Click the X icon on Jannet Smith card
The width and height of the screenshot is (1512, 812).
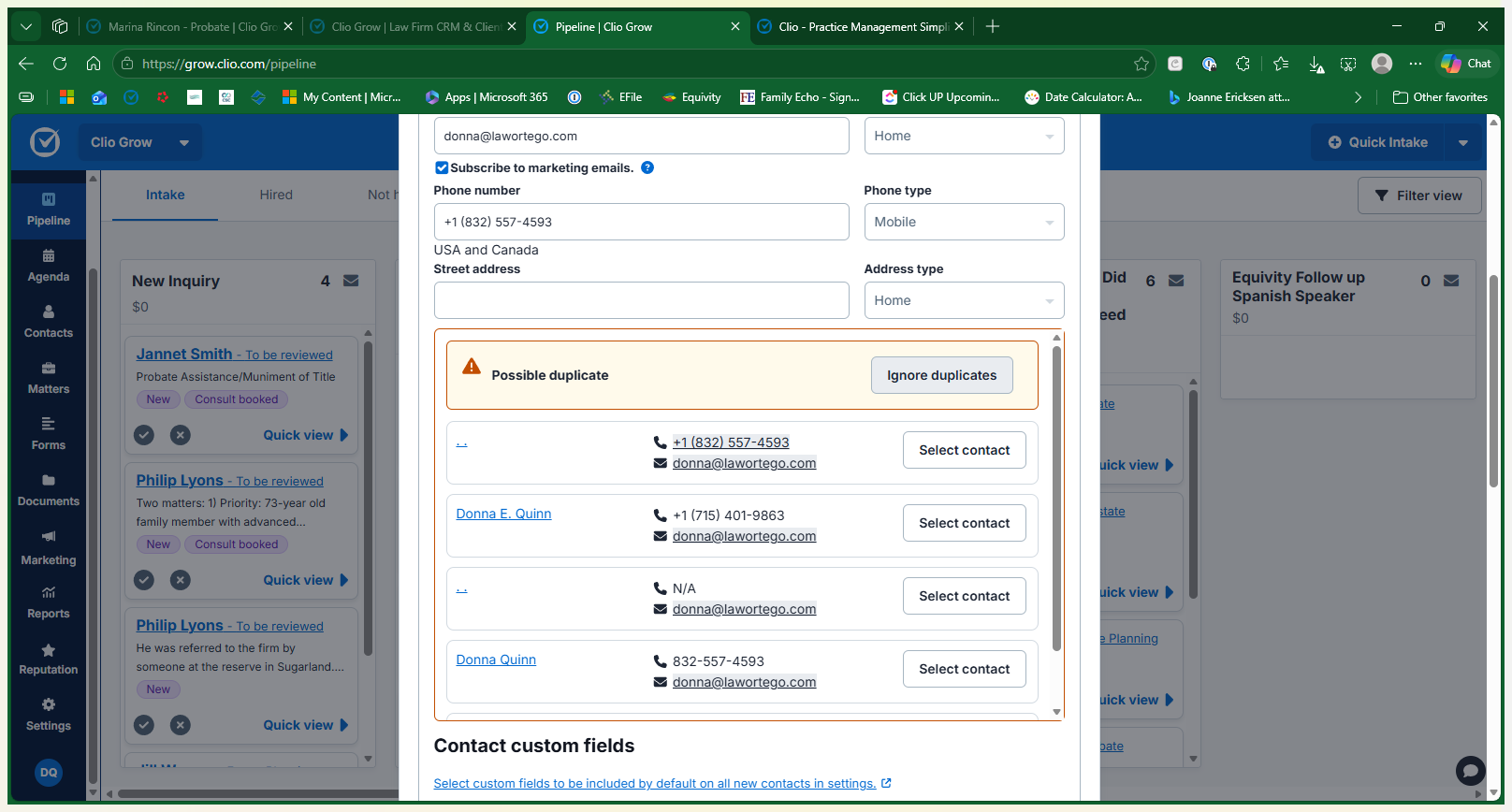181,435
